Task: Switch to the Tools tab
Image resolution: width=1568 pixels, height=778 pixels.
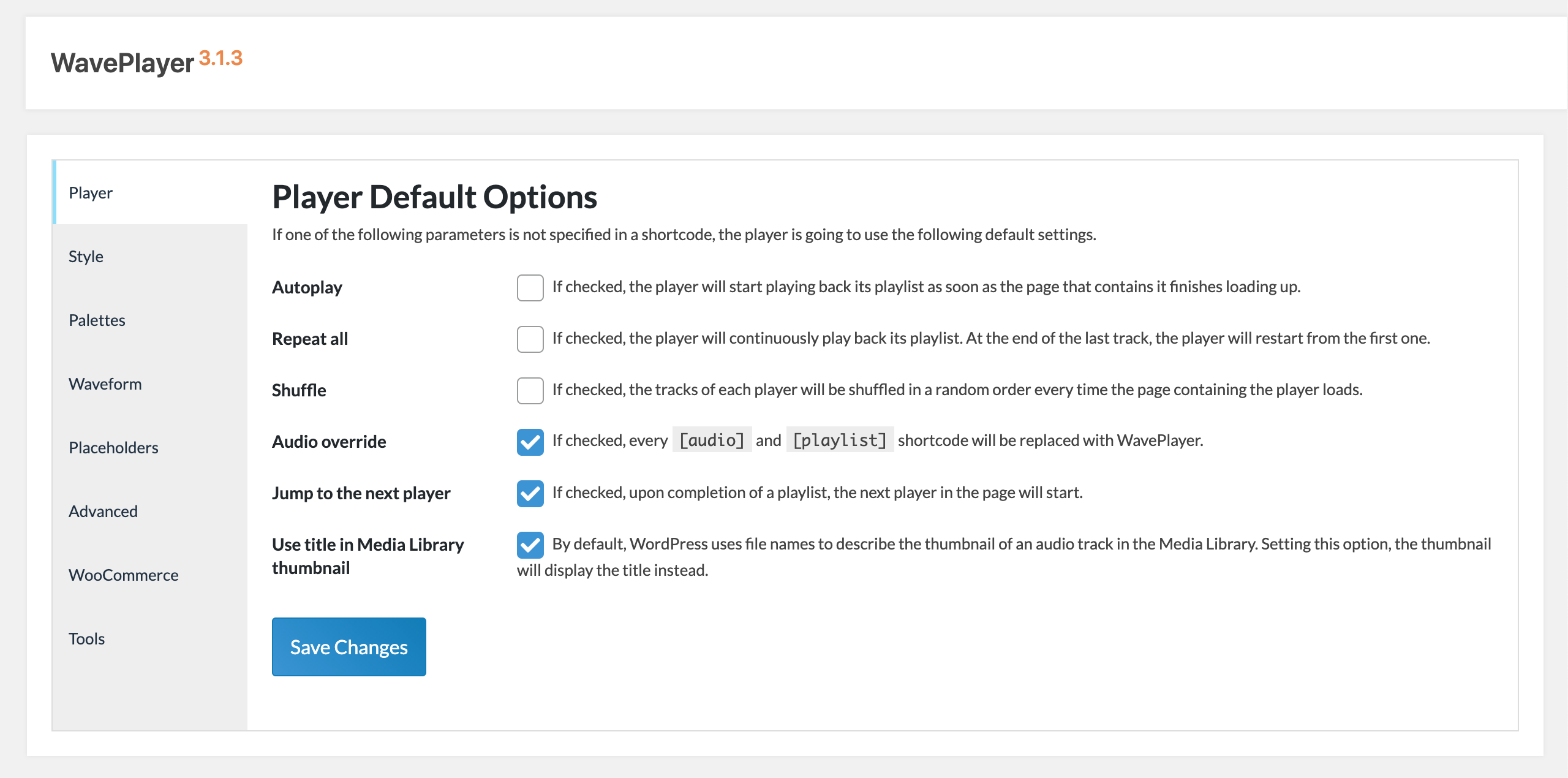Action: point(86,639)
